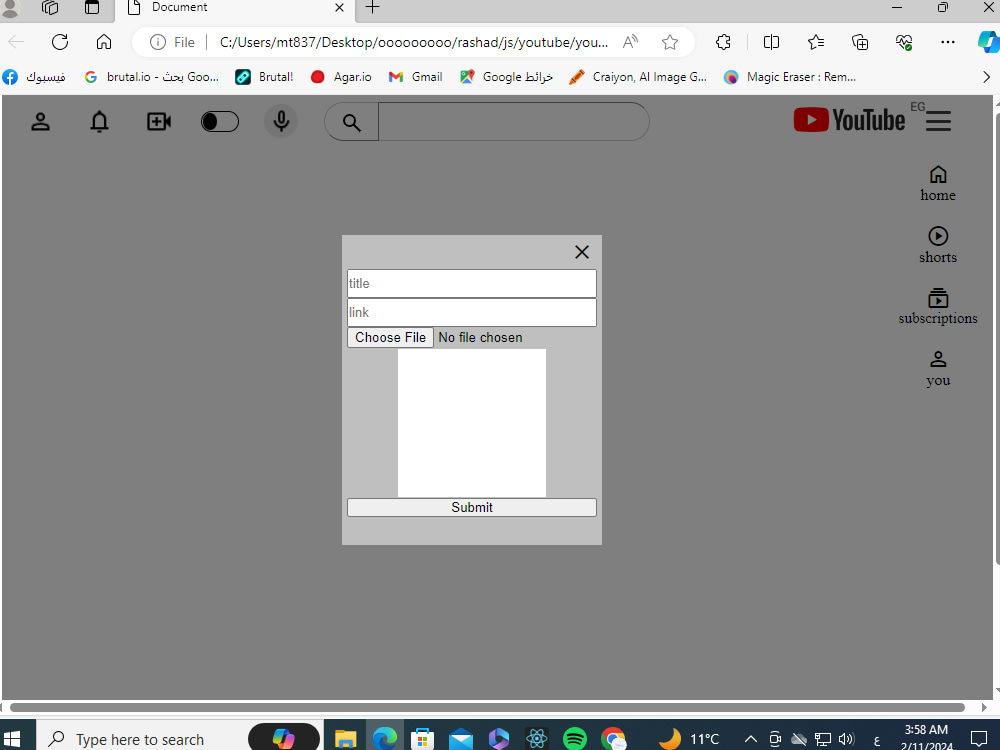The width and height of the screenshot is (1000, 750).
Task: Open the collections icon
Action: pos(860,42)
